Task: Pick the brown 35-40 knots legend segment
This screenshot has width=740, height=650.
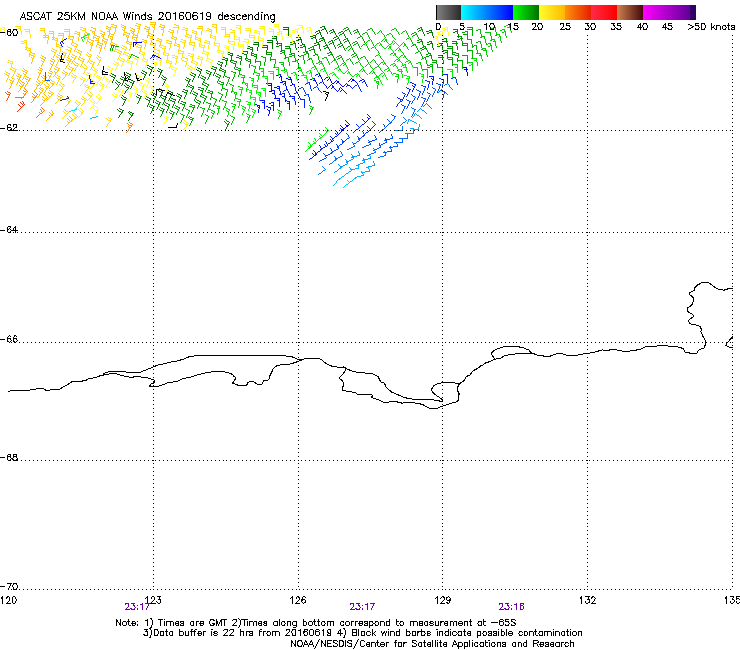Action: 630,12
